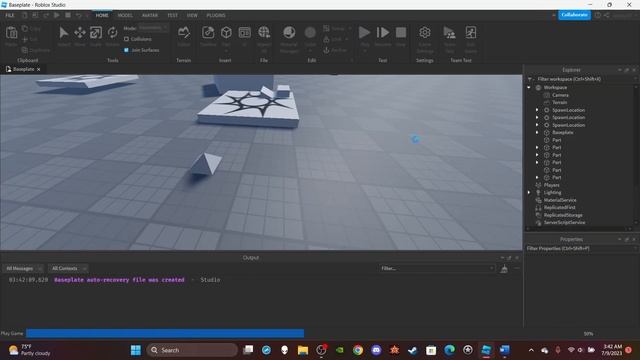This screenshot has width=640, height=360.
Task: Open Game Settings
Action: coord(424,32)
